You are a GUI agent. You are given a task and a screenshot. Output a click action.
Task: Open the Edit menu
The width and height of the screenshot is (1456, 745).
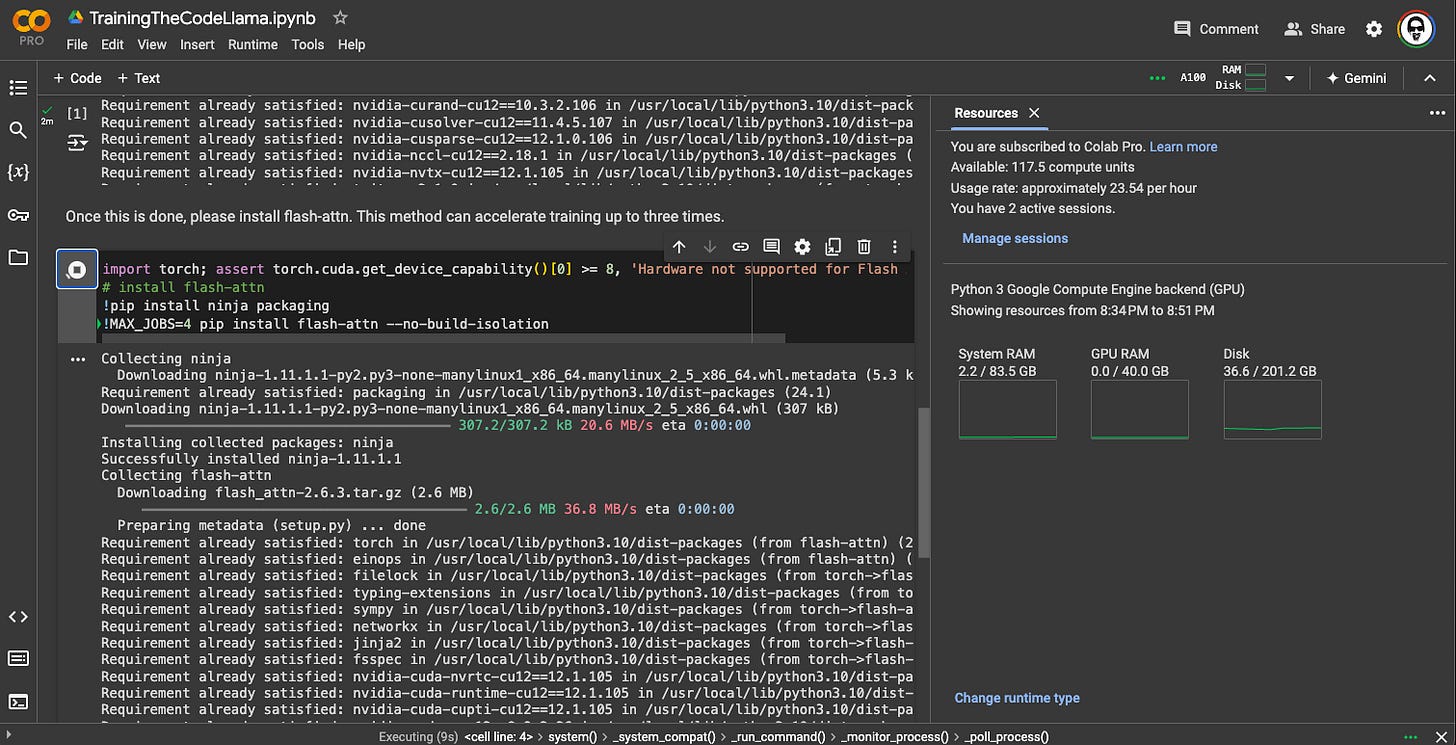pos(112,44)
